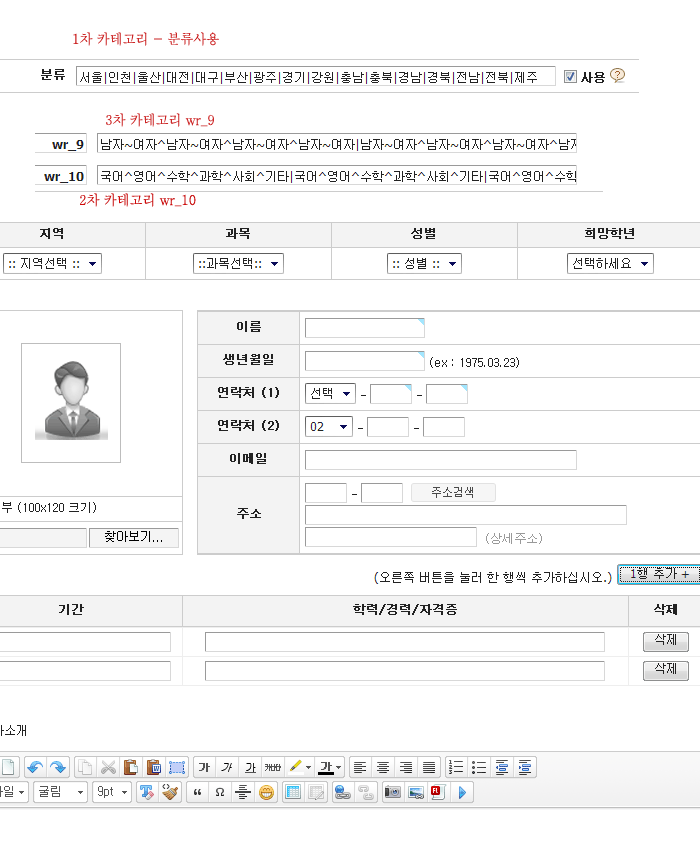This screenshot has height=862, width=700.
Task: Click the undo arrow in editor toolbar
Action: pyautogui.click(x=35, y=768)
